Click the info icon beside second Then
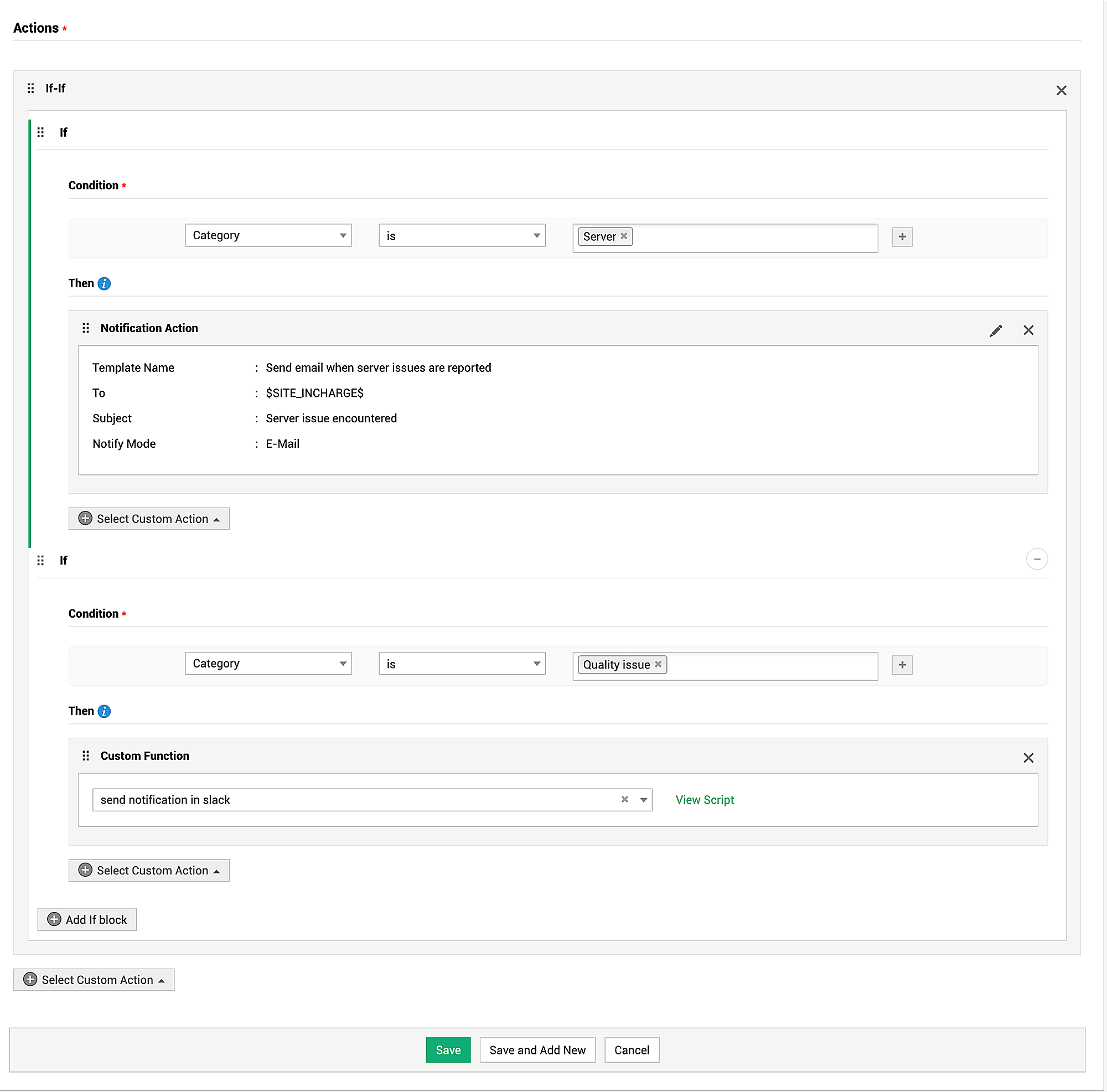Screen dimensions: 1107x1092 [104, 711]
